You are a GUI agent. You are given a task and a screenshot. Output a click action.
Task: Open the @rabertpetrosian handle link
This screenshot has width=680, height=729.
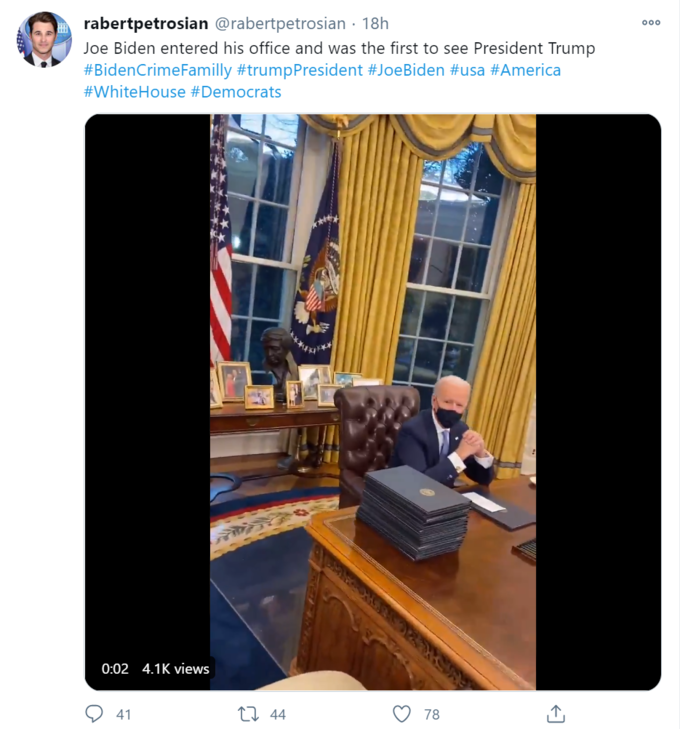(x=280, y=23)
